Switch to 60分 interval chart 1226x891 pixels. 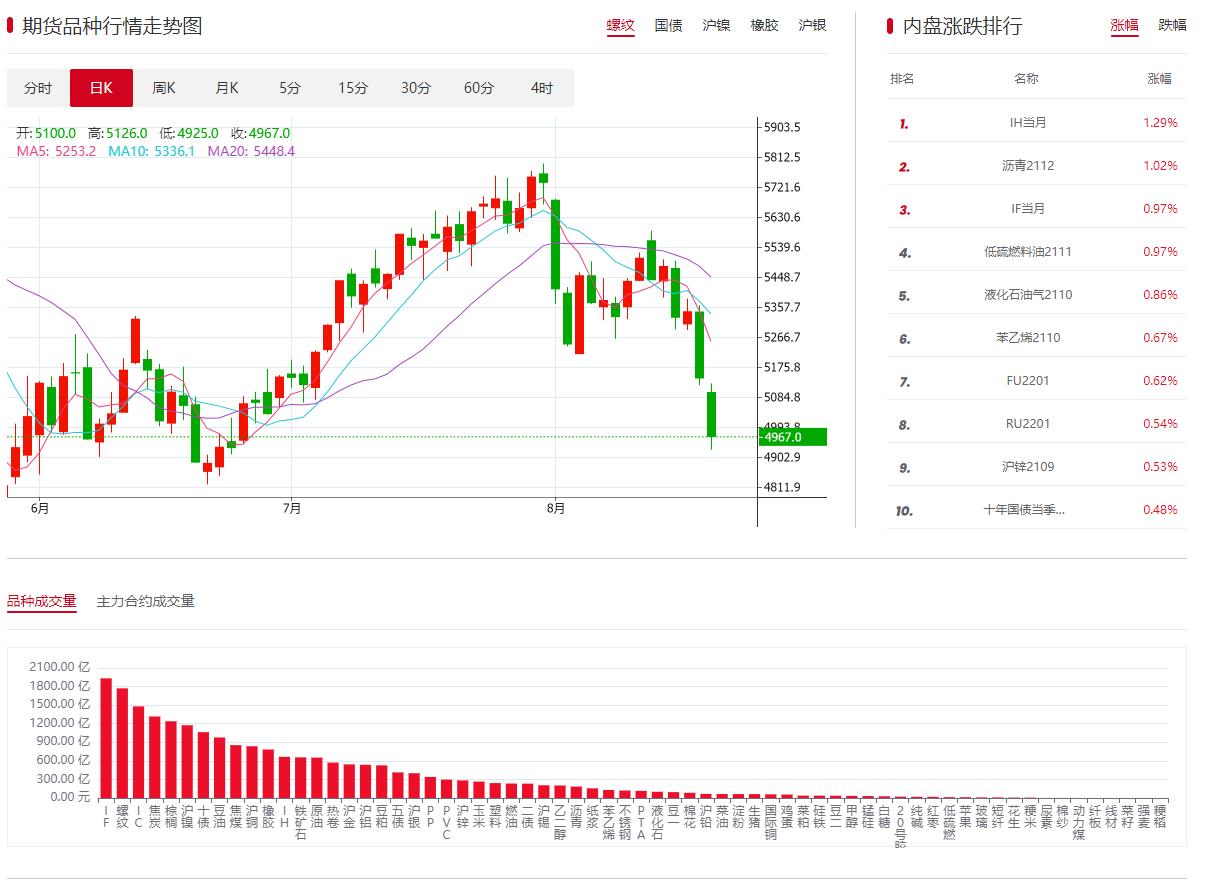479,88
